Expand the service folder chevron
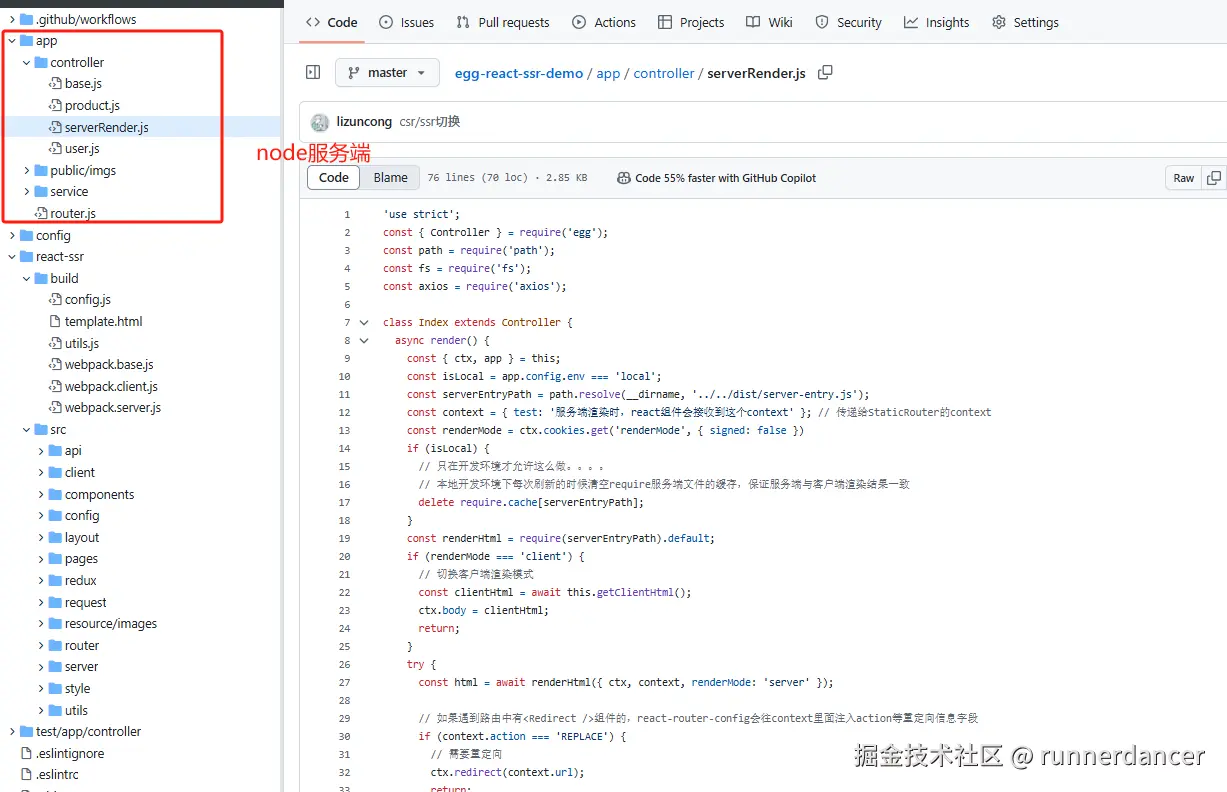The height and width of the screenshot is (792, 1227). [x=27, y=191]
